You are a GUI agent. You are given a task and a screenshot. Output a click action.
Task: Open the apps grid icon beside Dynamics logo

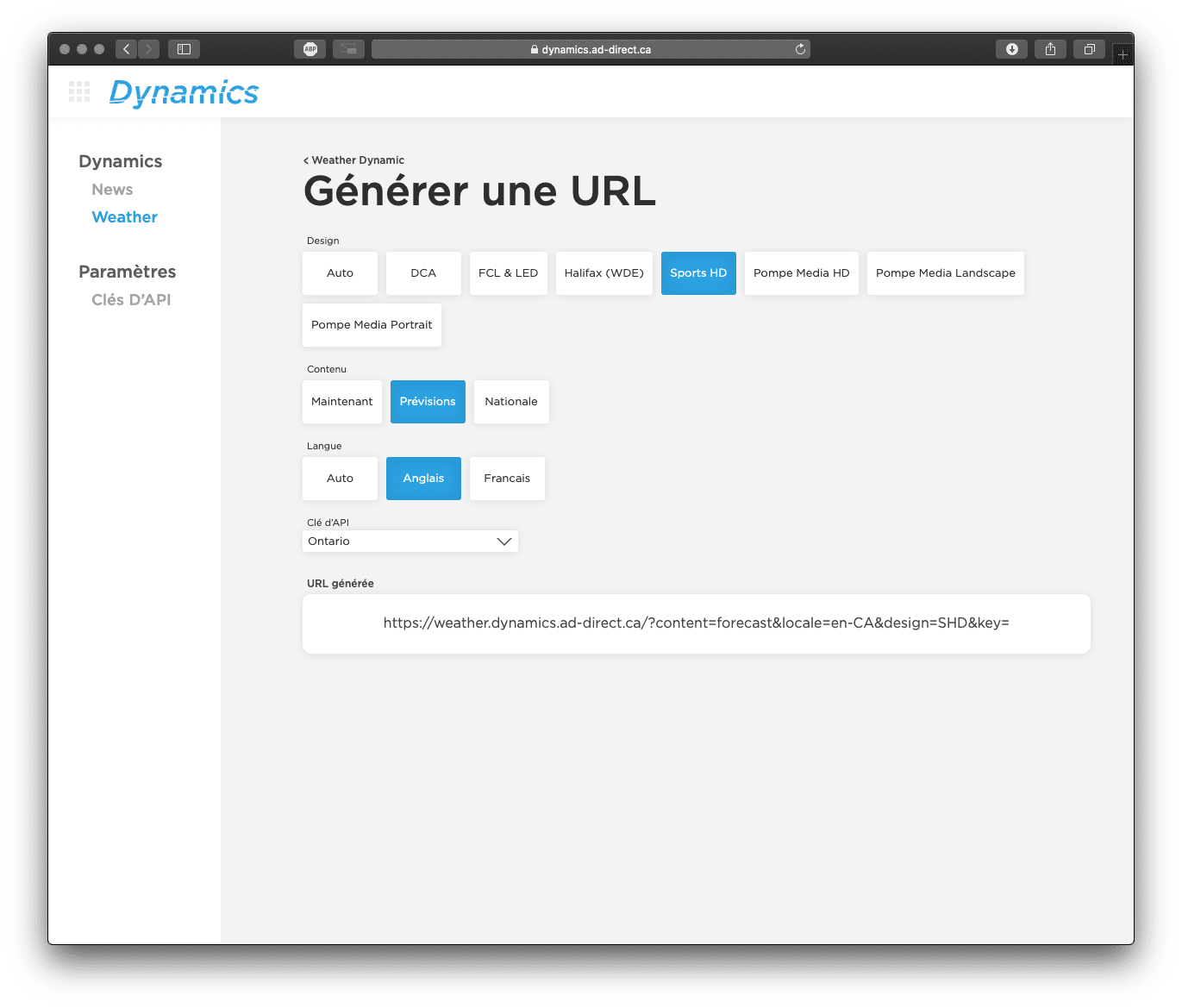click(79, 92)
